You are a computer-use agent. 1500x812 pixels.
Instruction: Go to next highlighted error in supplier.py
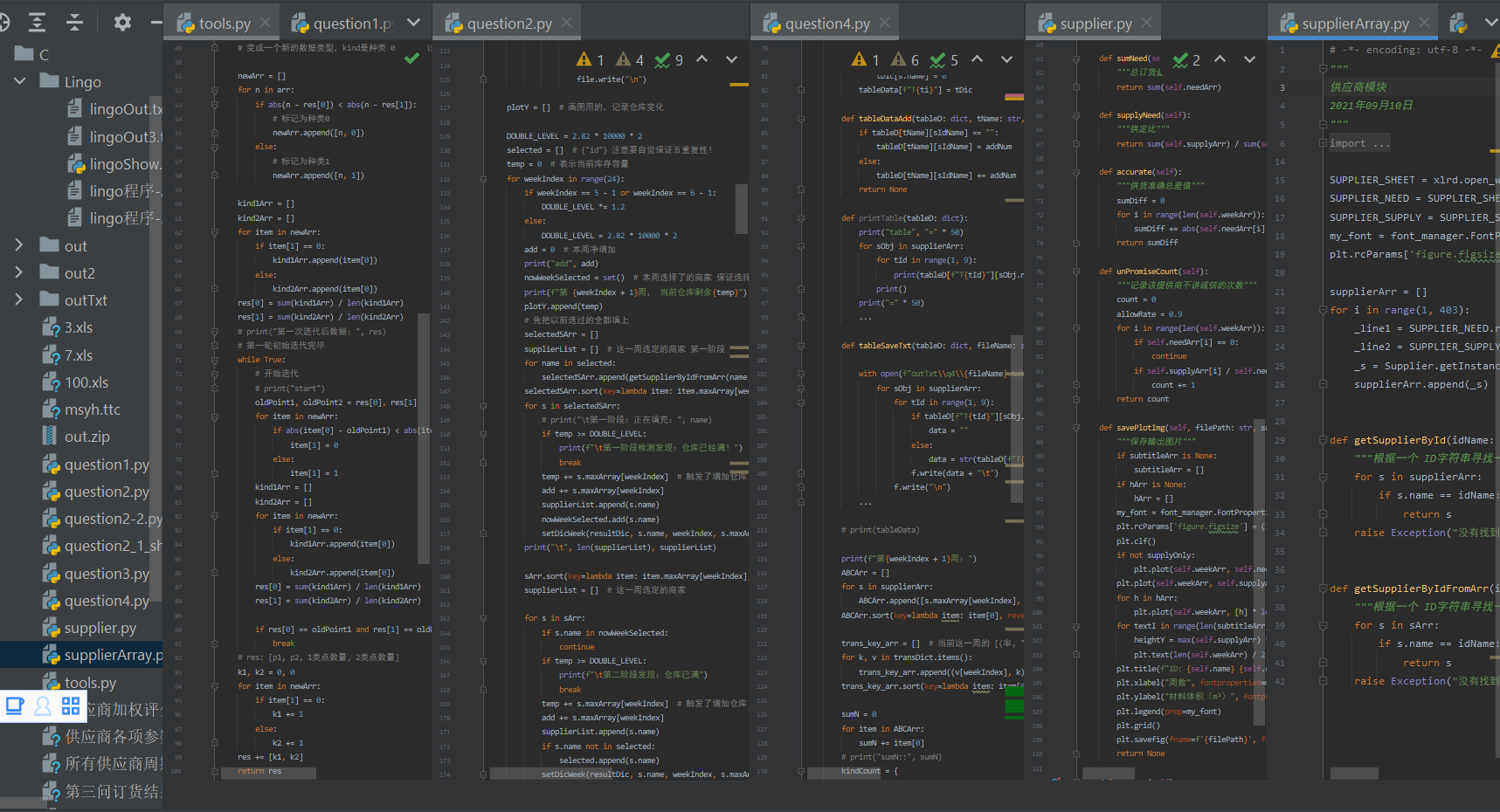click(1250, 59)
